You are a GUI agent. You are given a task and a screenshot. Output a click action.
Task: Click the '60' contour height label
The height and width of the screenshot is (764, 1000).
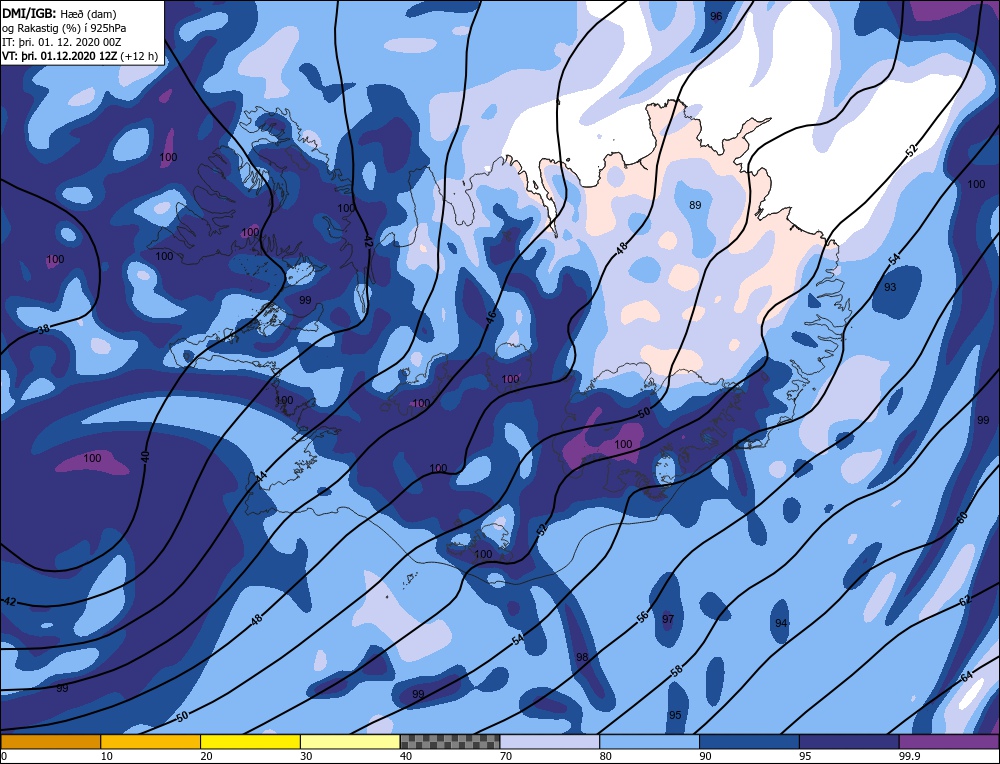[x=963, y=516]
